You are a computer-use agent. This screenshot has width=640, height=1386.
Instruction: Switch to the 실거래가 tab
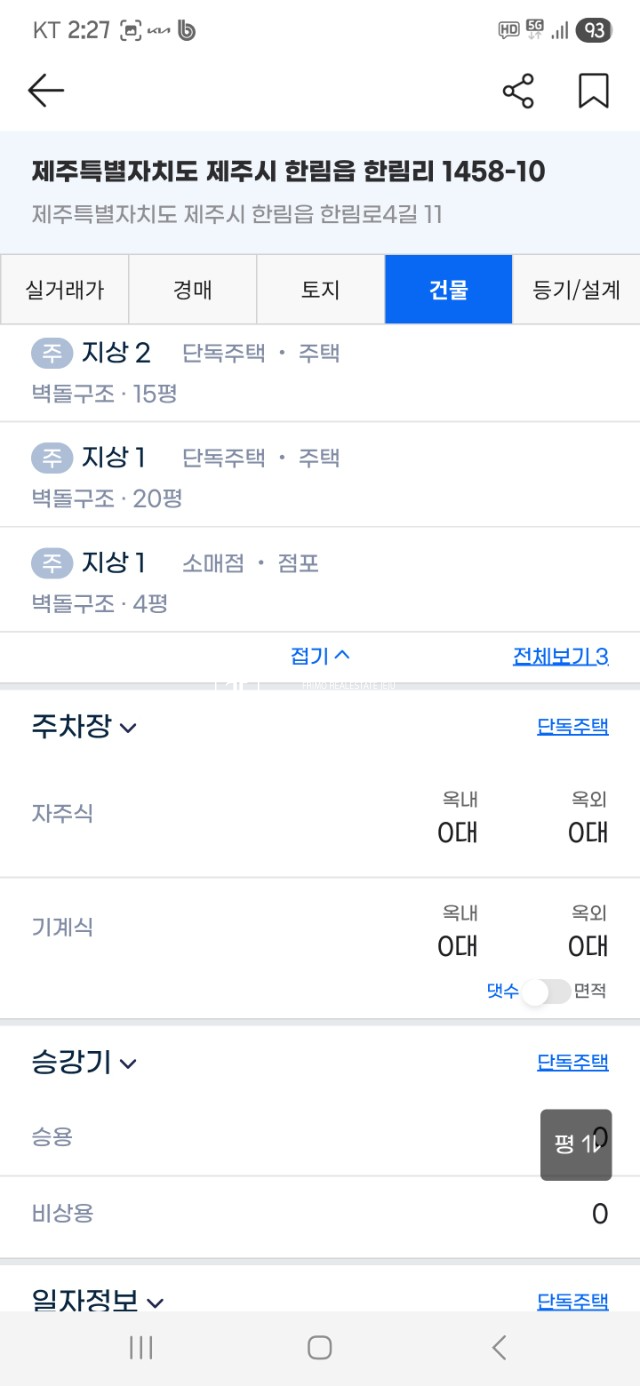[64, 290]
